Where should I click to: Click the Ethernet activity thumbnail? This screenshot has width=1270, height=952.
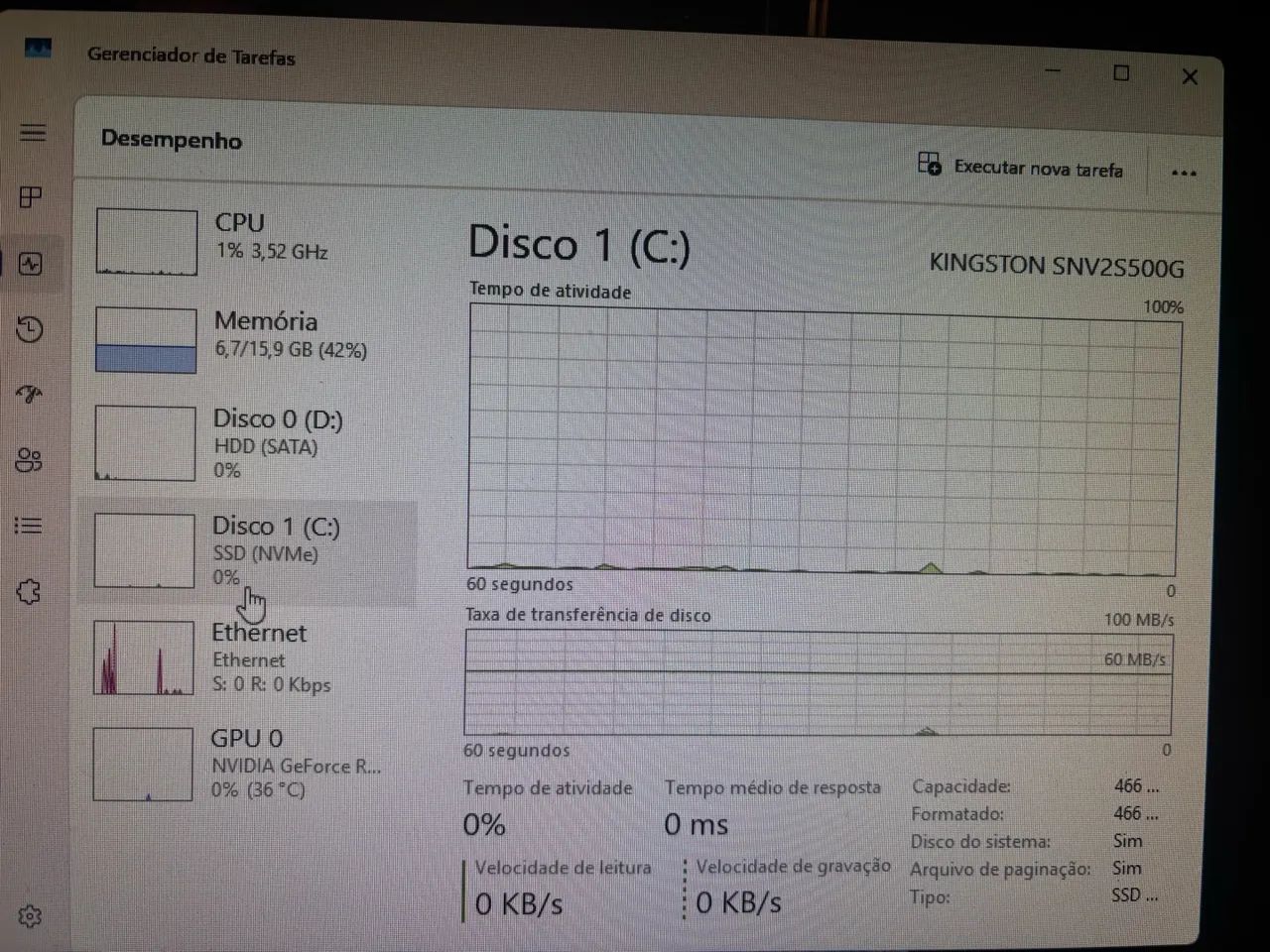coord(144,657)
